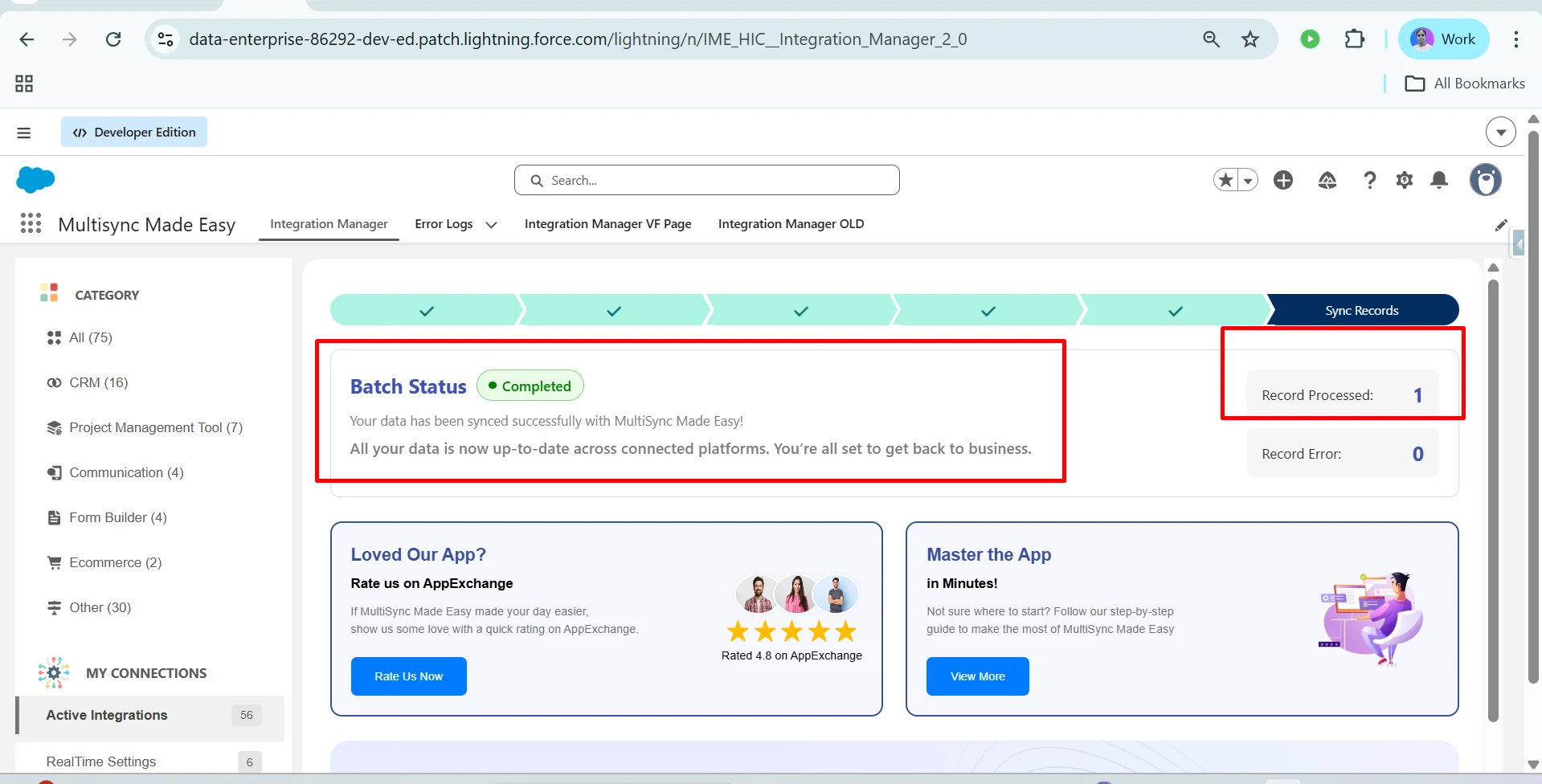Open tab groups grid icon

coord(24,84)
